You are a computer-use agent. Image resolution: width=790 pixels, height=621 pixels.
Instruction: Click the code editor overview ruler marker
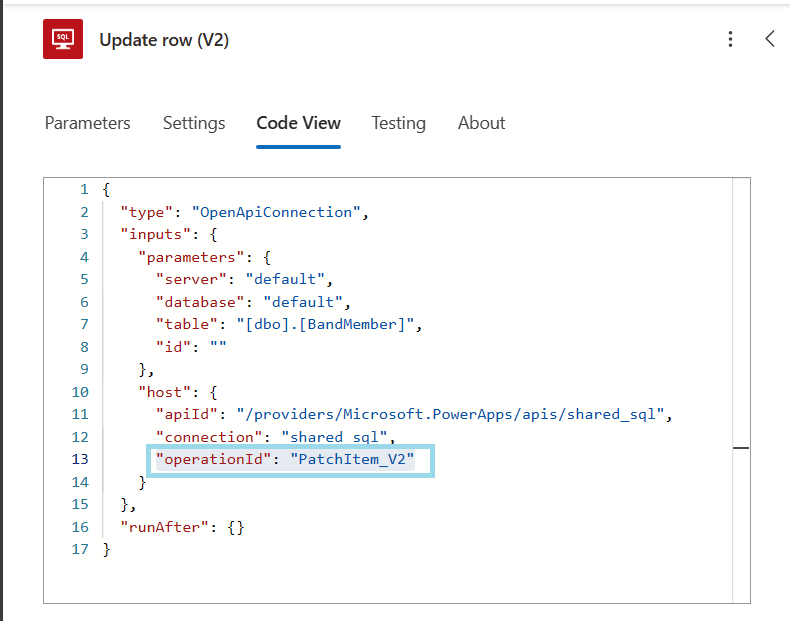[741, 447]
